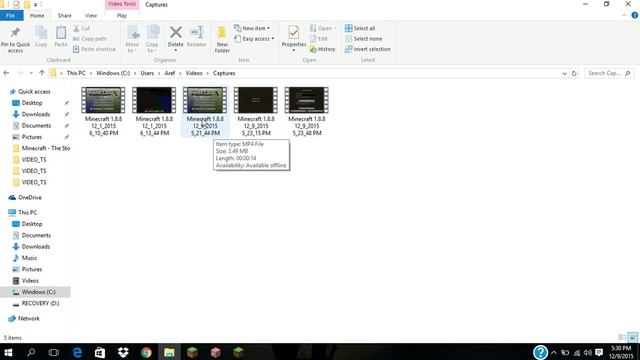Click Users in the address breadcrumb
The height and width of the screenshot is (360, 640).
click(x=147, y=73)
